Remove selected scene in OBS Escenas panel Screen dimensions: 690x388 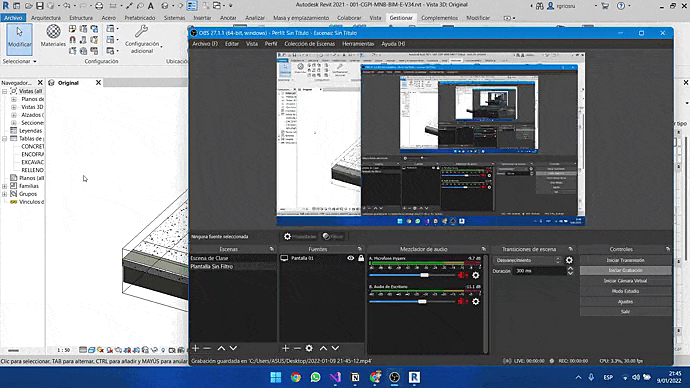pos(207,348)
